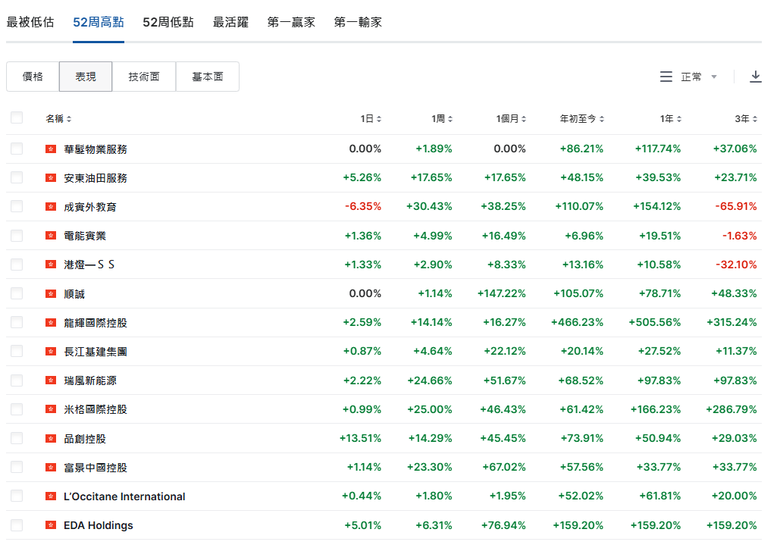
Task: Click the flag icon beside 華髮物業服務
Action: click(x=51, y=149)
